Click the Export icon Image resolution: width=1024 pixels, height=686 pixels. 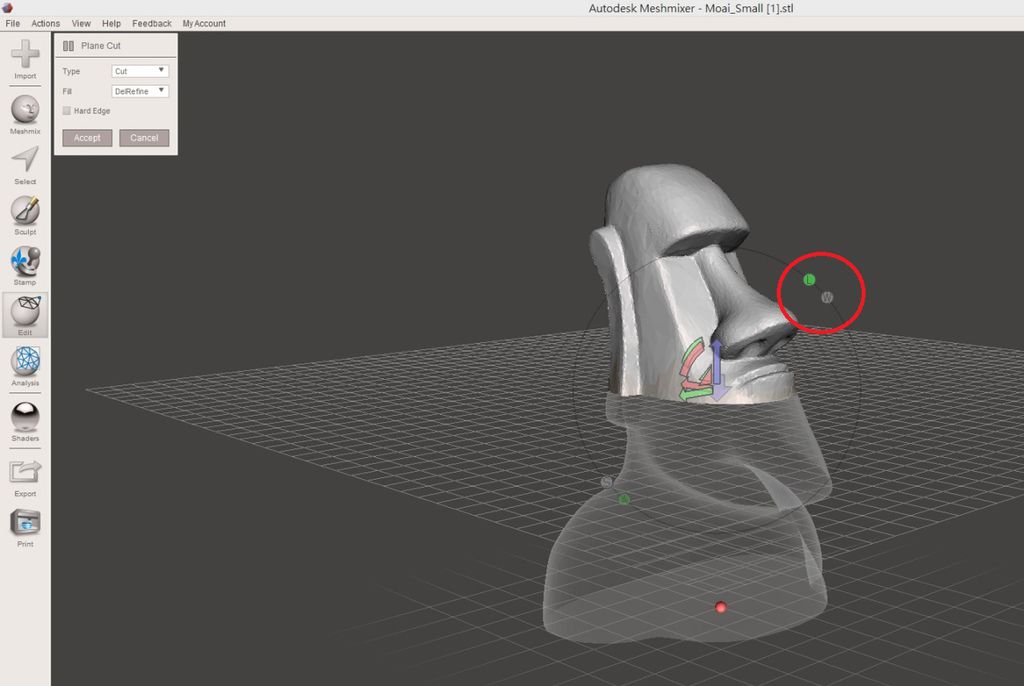25,472
